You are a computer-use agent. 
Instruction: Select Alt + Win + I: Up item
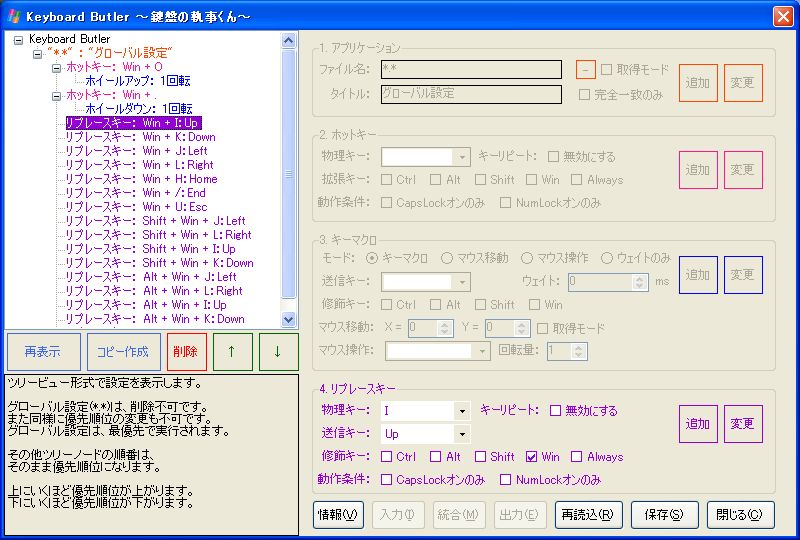pos(146,305)
